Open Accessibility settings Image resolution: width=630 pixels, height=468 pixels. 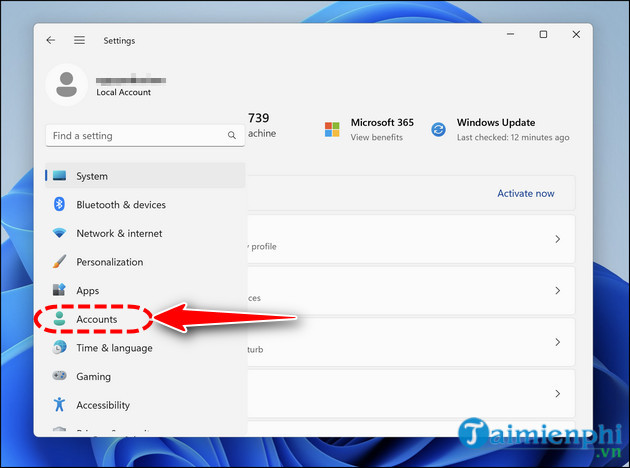103,405
